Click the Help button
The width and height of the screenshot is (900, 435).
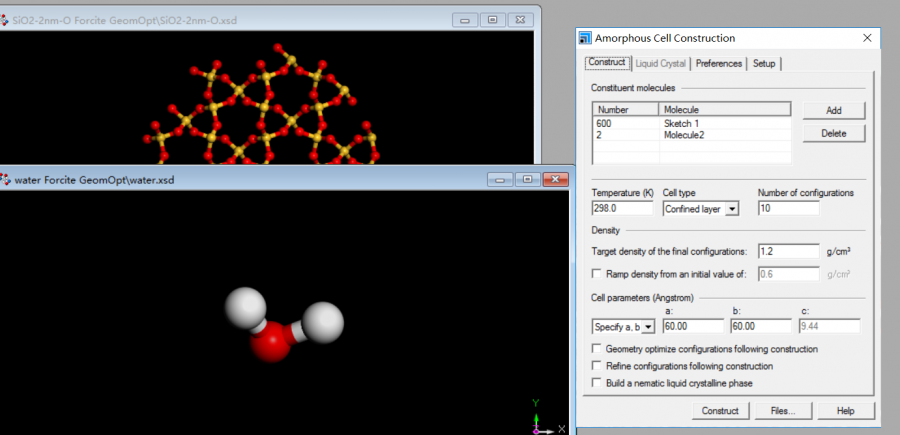click(845, 411)
